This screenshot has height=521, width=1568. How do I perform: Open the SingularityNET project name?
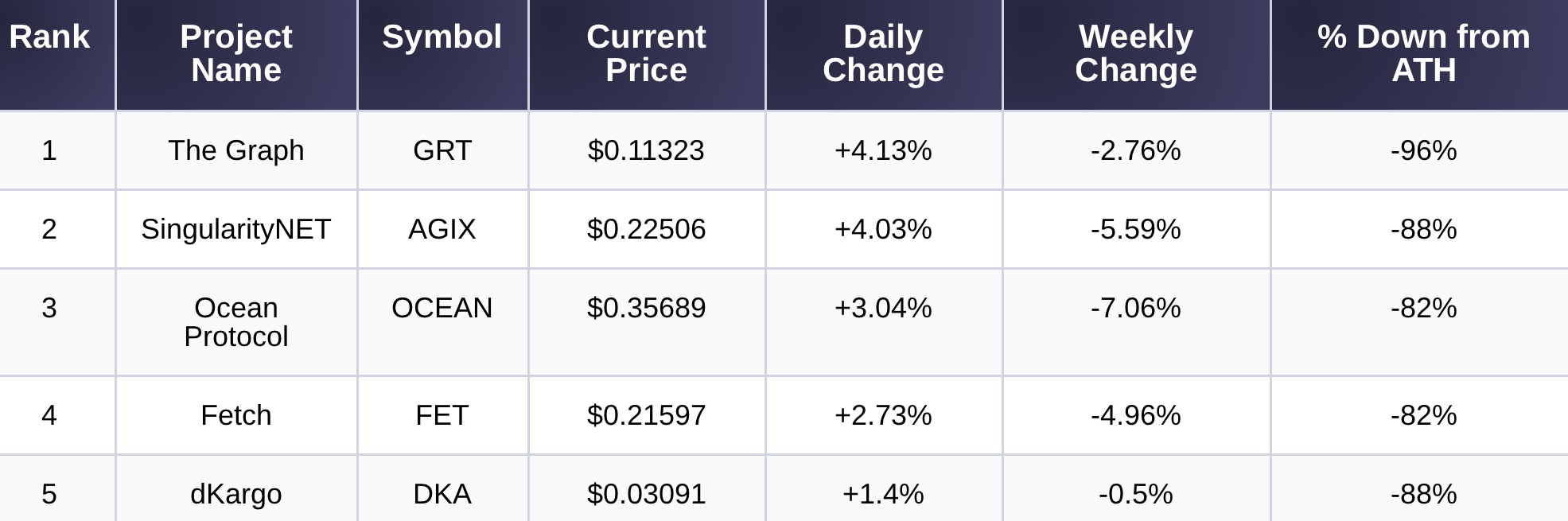(236, 229)
